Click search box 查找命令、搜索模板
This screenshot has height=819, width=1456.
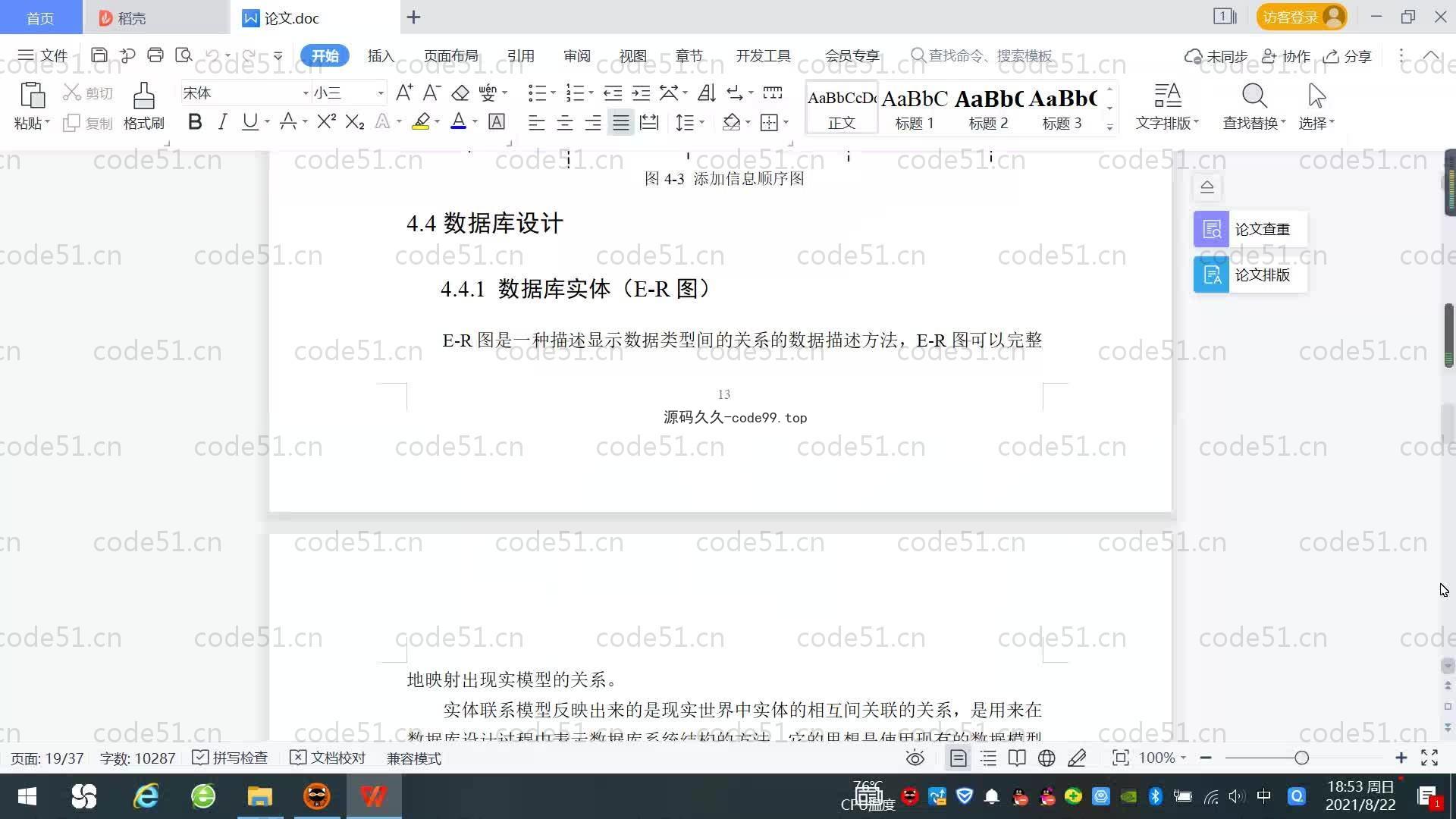pos(982,55)
